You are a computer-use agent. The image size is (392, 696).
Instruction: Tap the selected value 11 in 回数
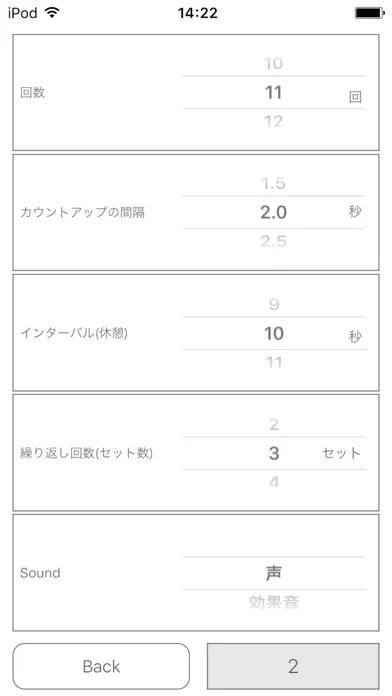[273, 92]
